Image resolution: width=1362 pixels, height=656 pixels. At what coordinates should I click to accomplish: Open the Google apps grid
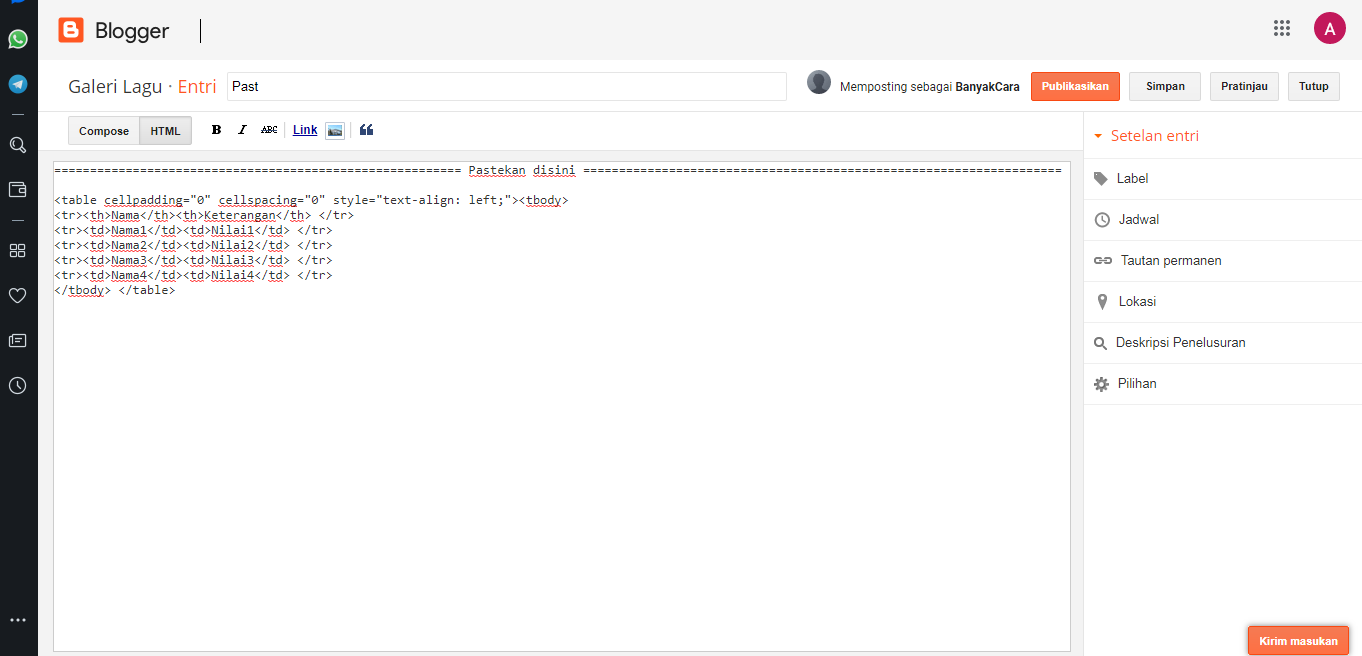click(1282, 28)
